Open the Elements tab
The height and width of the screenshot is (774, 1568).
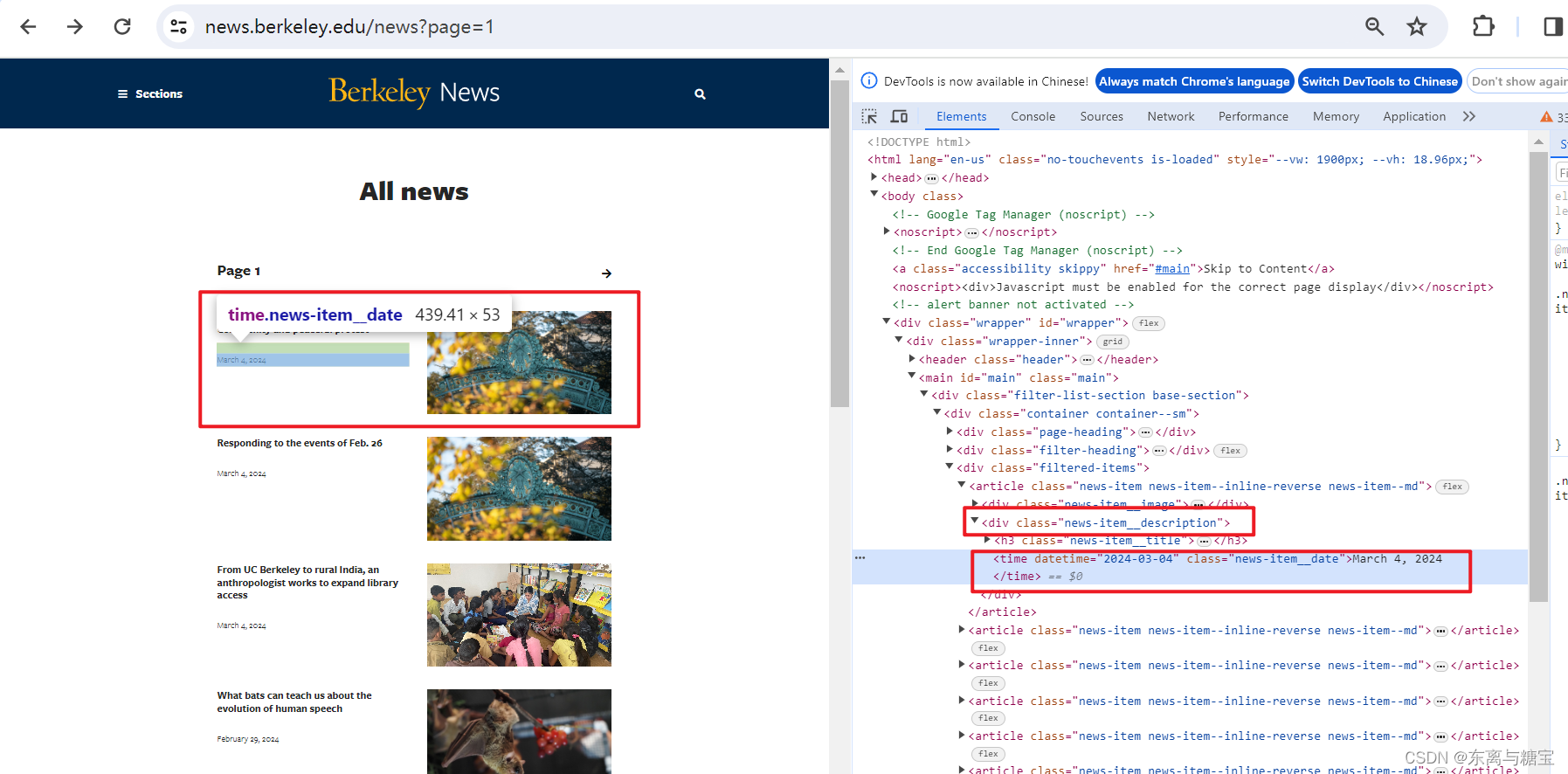pos(961,116)
